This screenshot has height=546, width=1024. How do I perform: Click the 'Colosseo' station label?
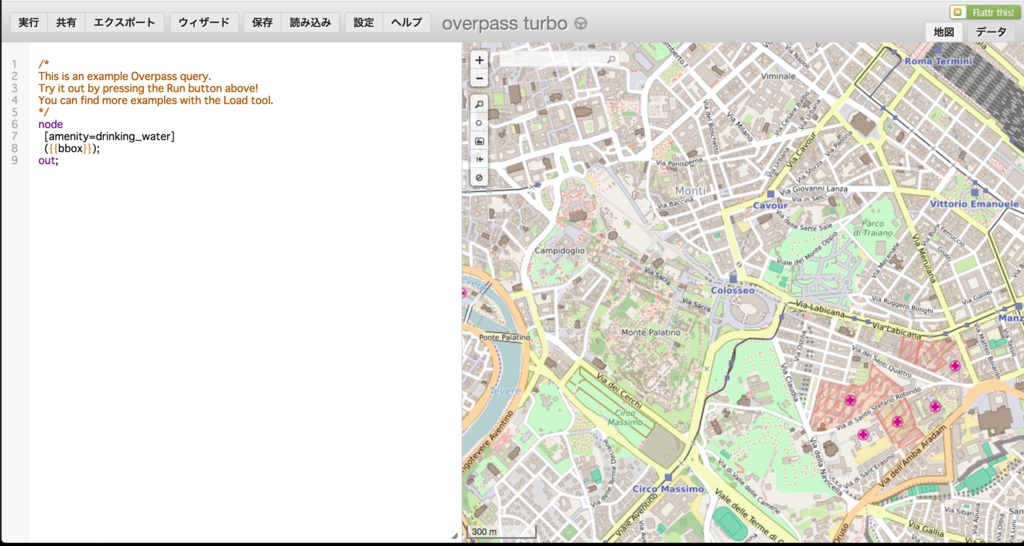733,290
